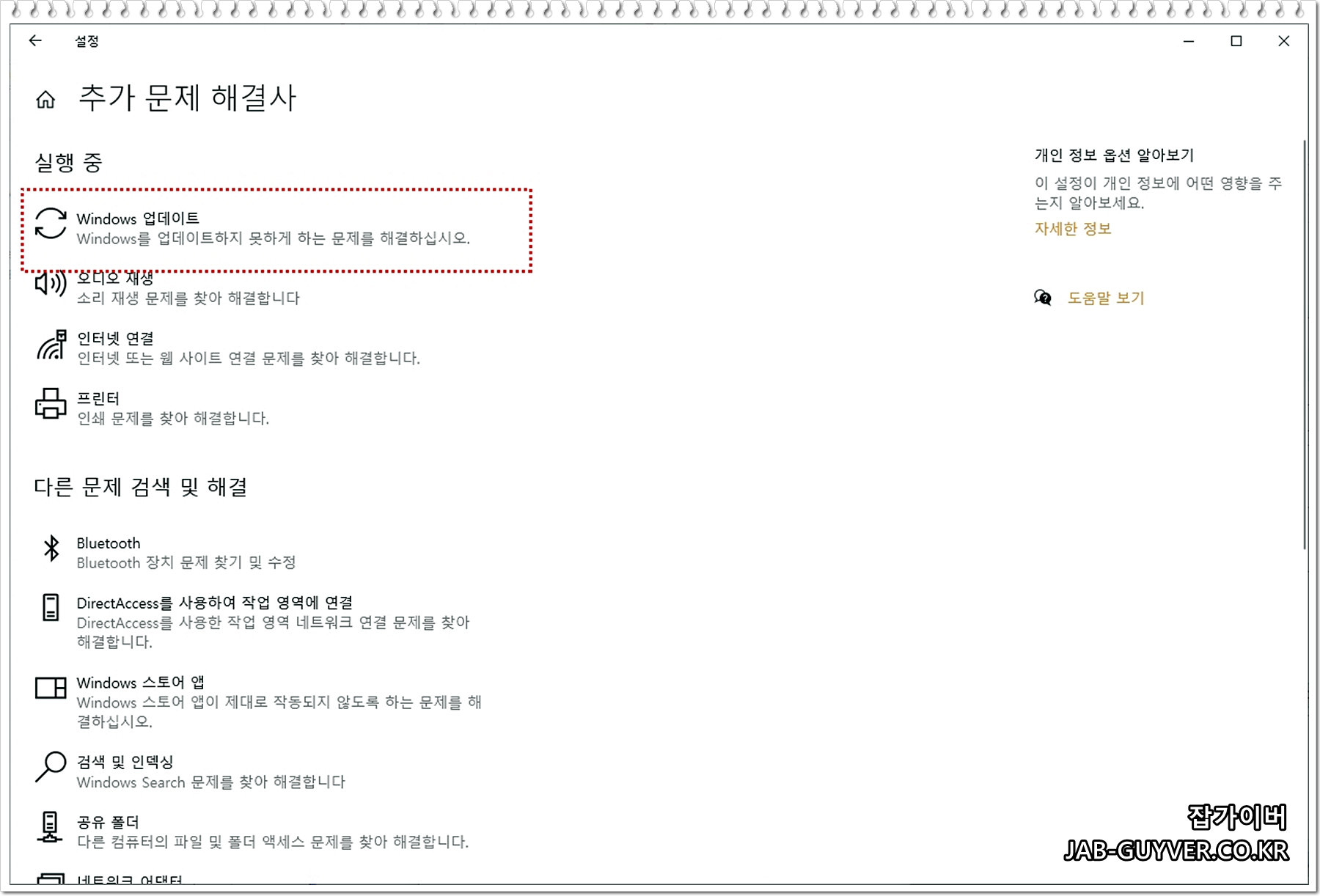1320x896 pixels.
Task: Select the 인터넷 연결 wifi icon
Action: point(51,345)
